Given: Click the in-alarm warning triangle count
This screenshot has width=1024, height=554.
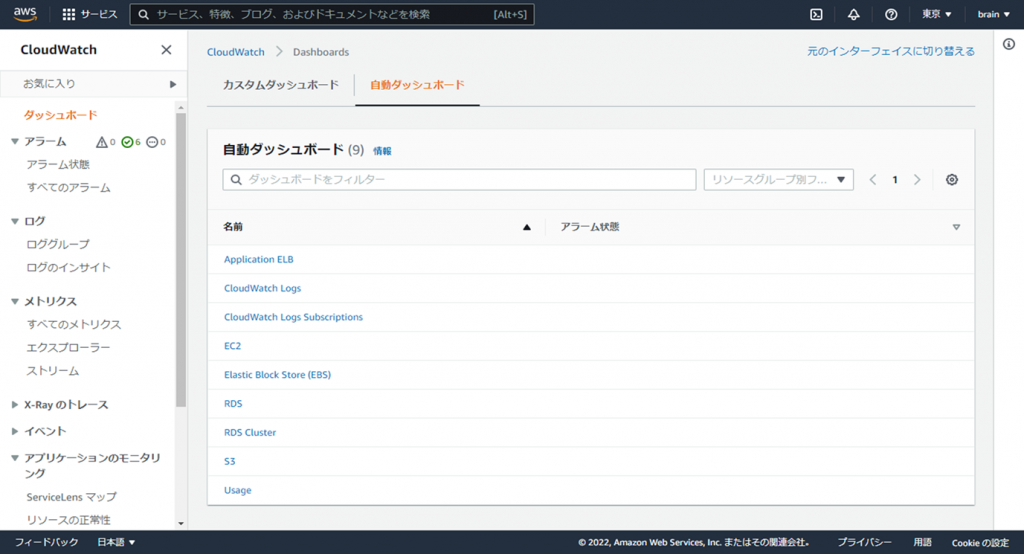Looking at the screenshot, I should point(106,142).
